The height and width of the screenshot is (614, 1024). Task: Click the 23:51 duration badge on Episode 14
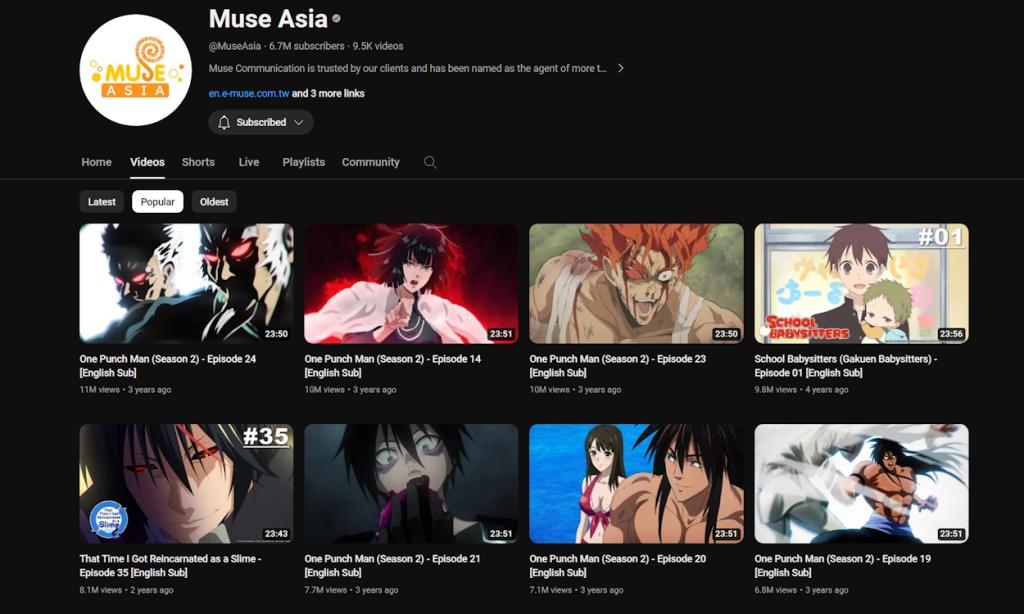point(500,333)
